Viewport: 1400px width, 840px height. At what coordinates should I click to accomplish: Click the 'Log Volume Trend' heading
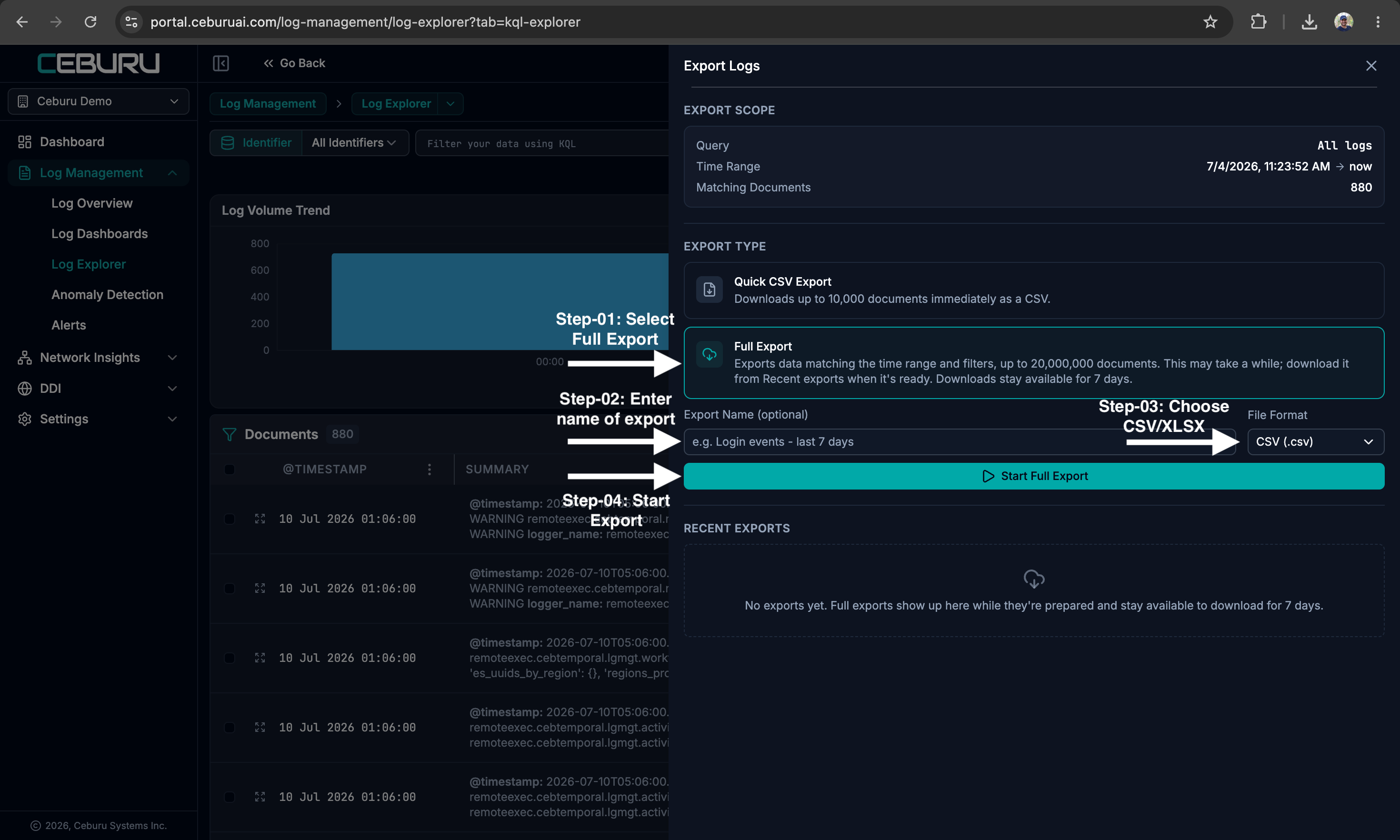point(276,210)
